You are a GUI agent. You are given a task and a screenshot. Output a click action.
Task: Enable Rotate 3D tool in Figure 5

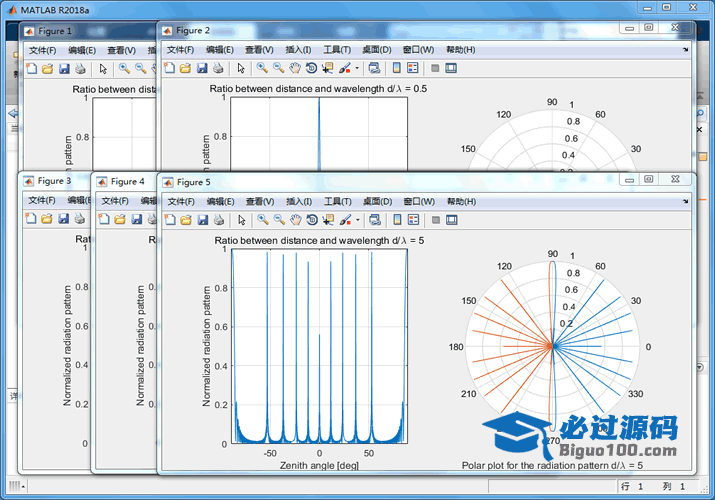(312, 220)
